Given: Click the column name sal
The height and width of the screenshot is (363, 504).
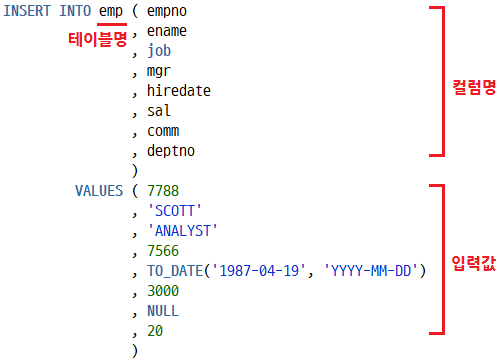Looking at the screenshot, I should pyautogui.click(x=159, y=111).
